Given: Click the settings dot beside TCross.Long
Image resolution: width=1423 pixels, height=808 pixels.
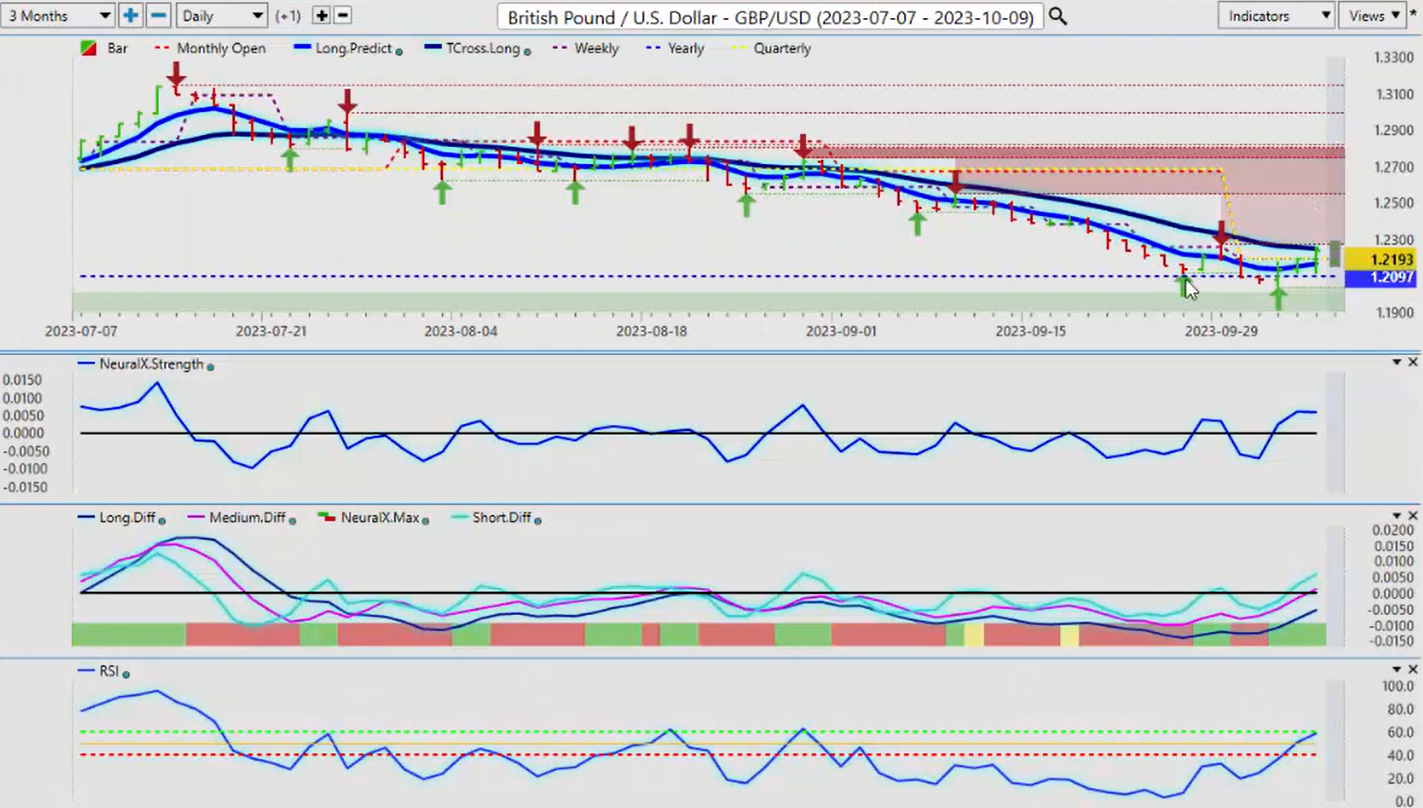Looking at the screenshot, I should pos(527,50).
